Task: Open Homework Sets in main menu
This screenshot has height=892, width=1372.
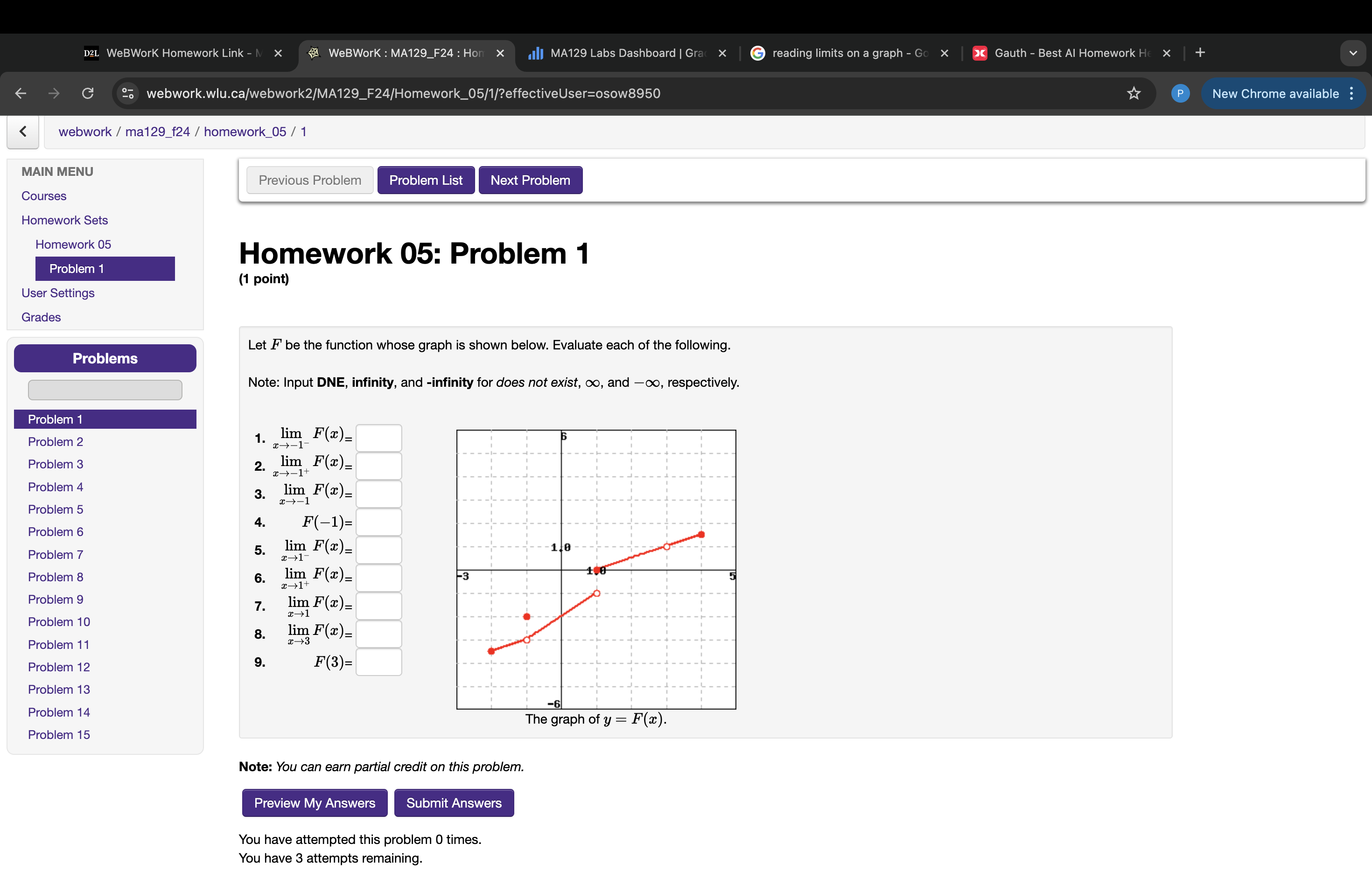Action: pos(64,220)
